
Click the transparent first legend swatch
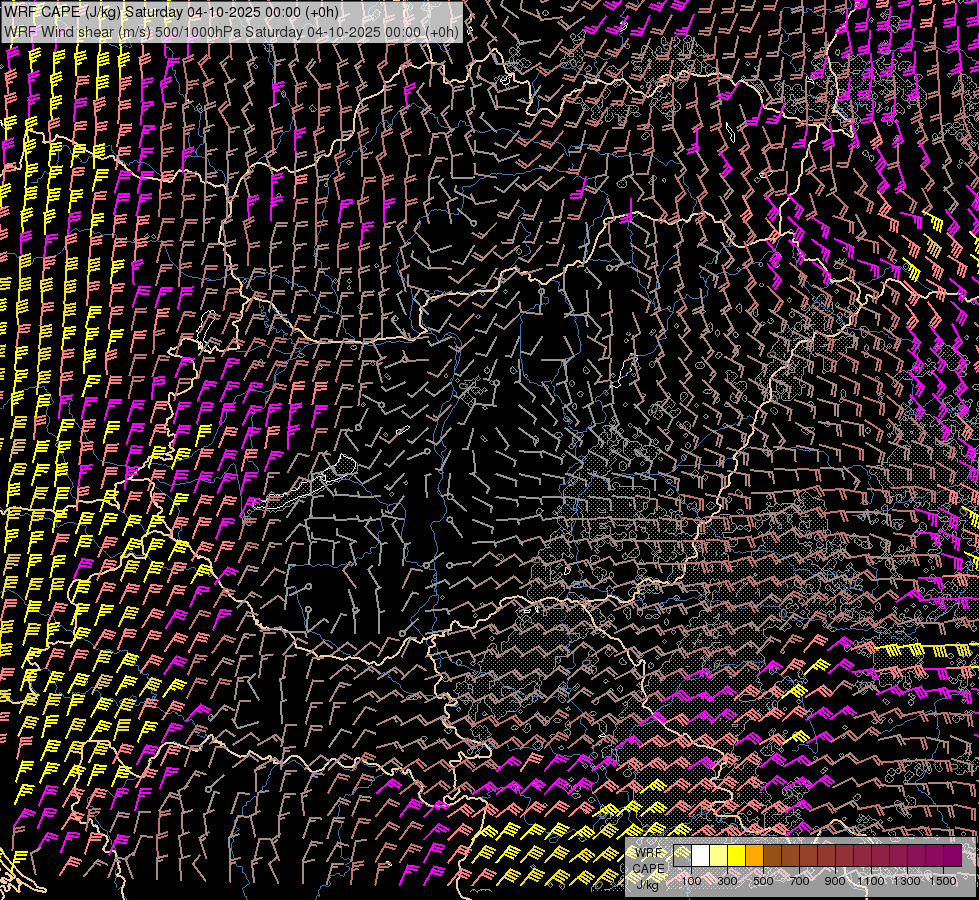click(x=682, y=856)
